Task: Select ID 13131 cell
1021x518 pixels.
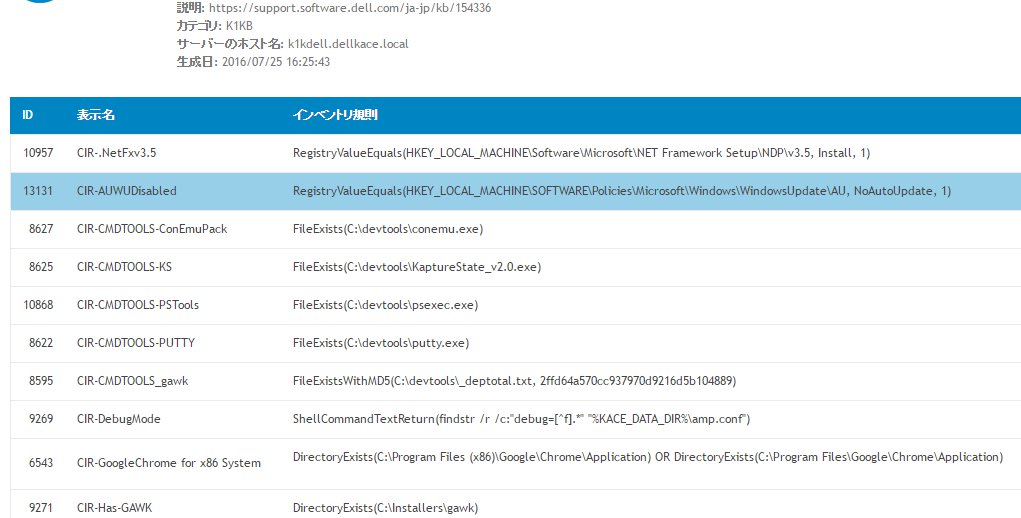Action: 38,191
